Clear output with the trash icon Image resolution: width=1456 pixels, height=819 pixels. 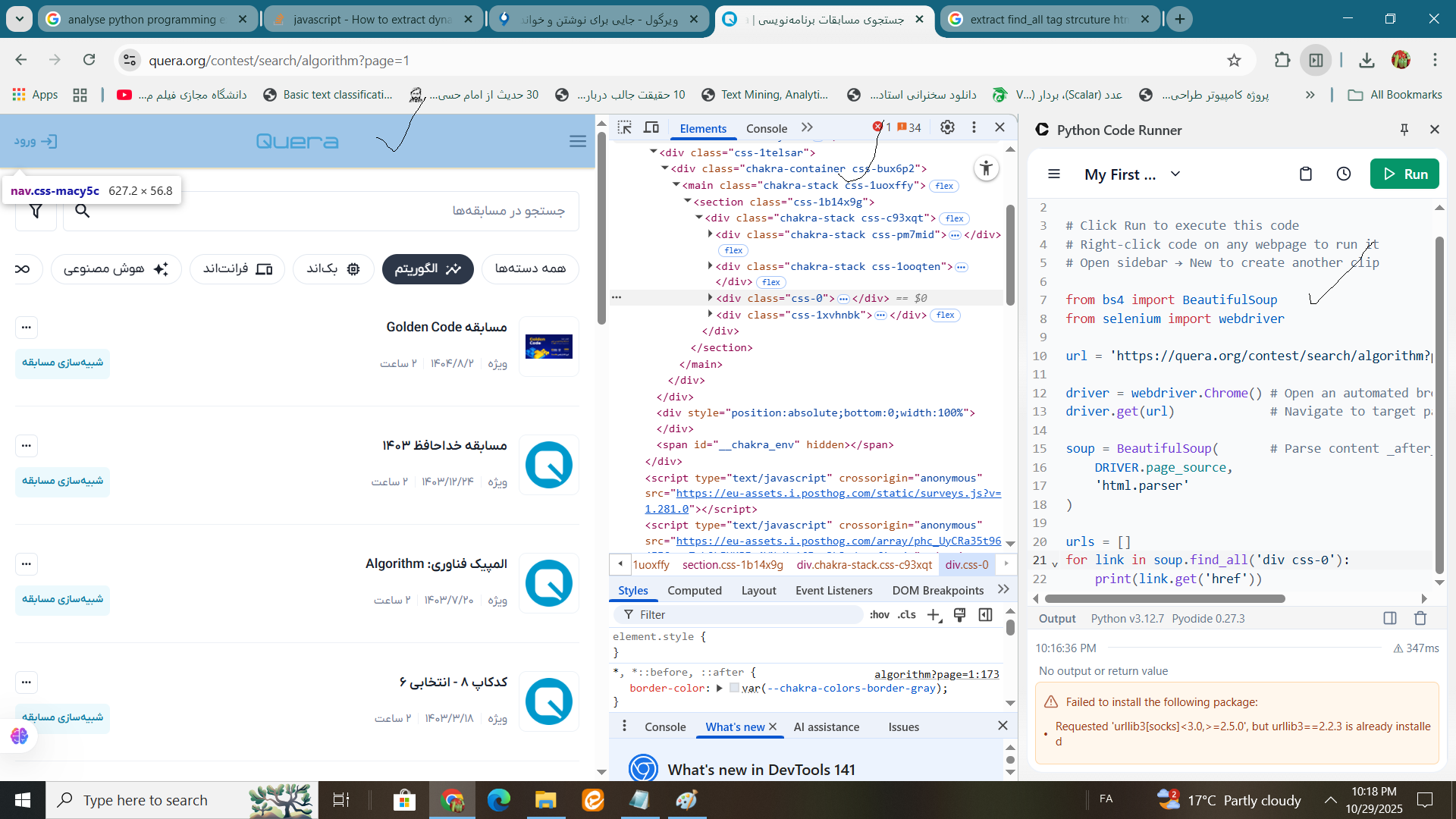click(1420, 618)
